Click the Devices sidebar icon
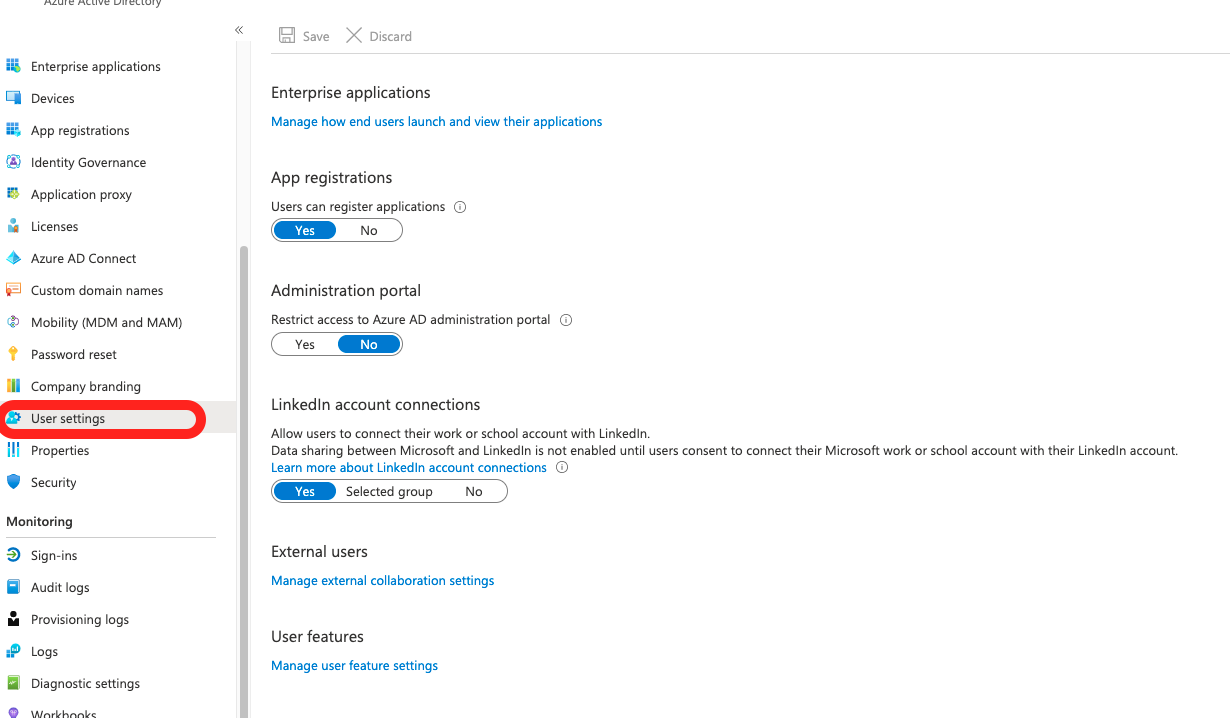Screen dimensions: 1230x718 pos(13,98)
